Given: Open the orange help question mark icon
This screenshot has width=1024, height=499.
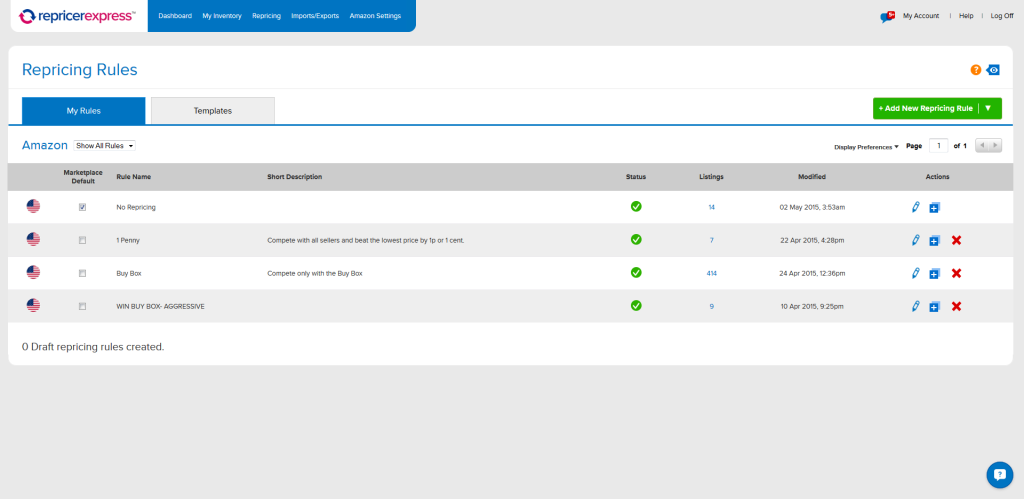Looking at the screenshot, I should pyautogui.click(x=976, y=70).
